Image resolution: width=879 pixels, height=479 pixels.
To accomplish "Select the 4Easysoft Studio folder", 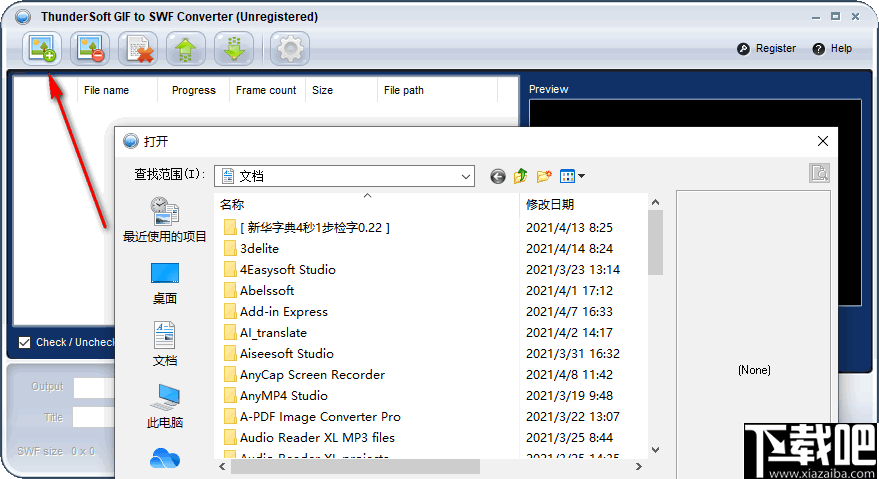I will 280,270.
